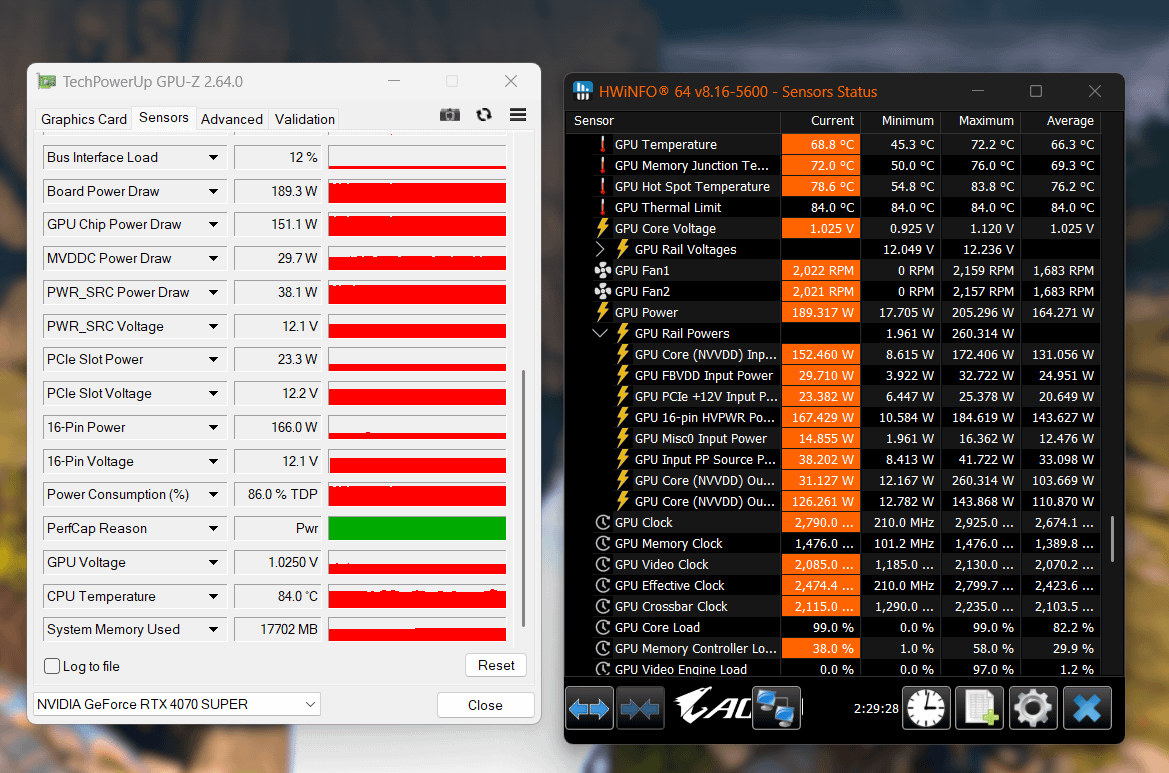Open HWiNFO remote network monitors icon
Image resolution: width=1169 pixels, height=773 pixels.
tap(776, 708)
